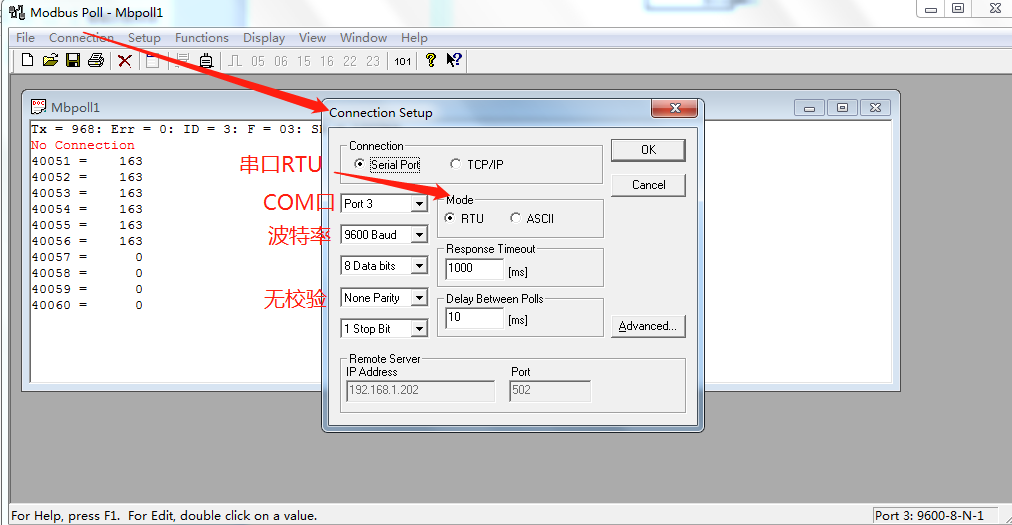The height and width of the screenshot is (525, 1012).
Task: Click the Modbus Poll application title icon
Action: coord(17,12)
